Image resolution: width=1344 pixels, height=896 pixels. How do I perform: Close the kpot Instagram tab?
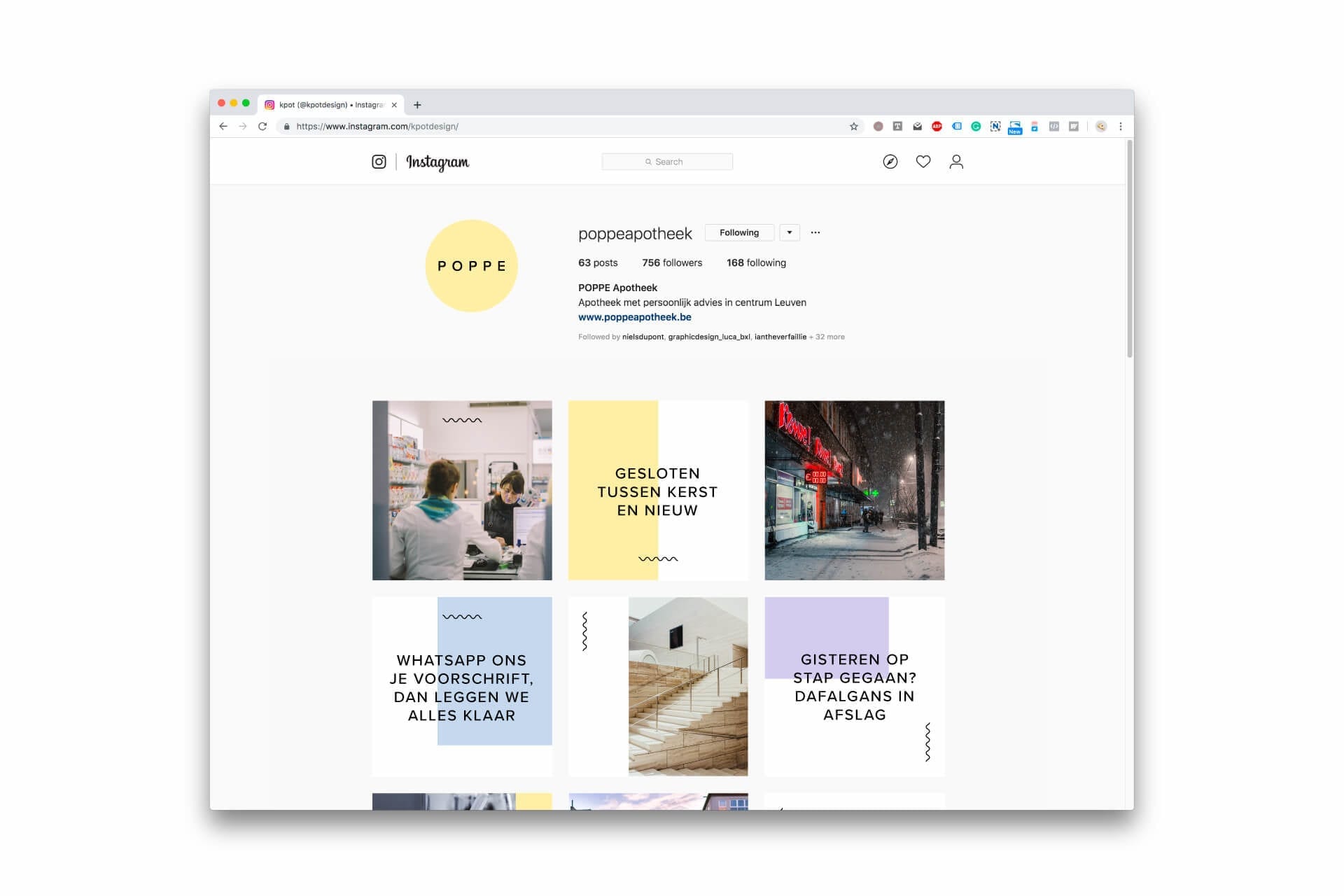click(x=394, y=105)
